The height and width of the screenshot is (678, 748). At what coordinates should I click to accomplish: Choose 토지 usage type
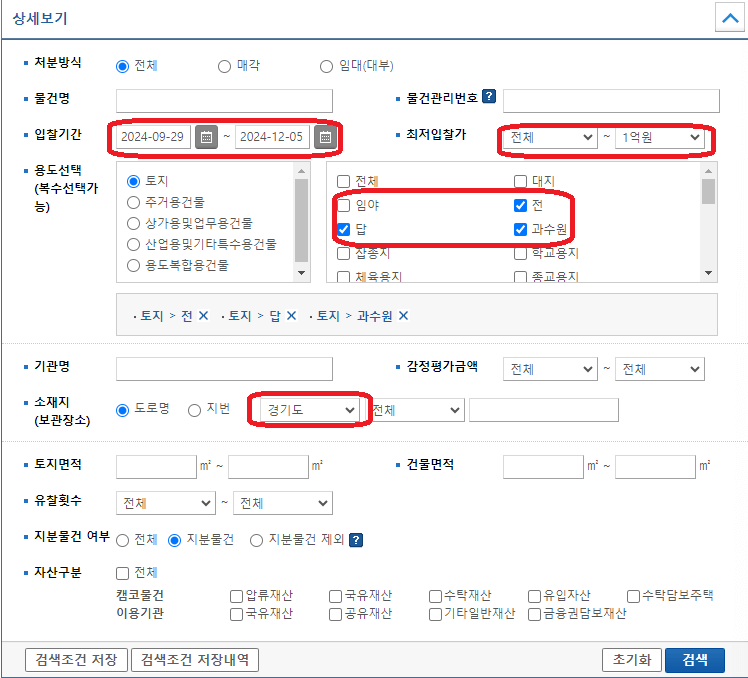[x=134, y=181]
